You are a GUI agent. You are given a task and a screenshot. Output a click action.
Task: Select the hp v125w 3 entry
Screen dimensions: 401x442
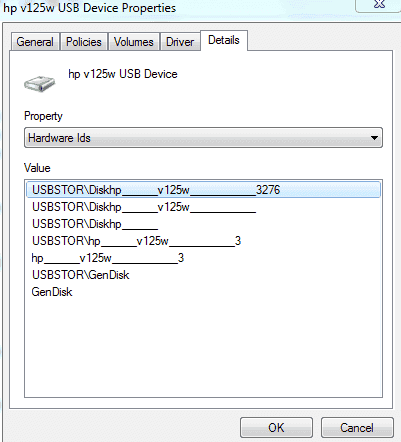pyautogui.click(x=203, y=258)
